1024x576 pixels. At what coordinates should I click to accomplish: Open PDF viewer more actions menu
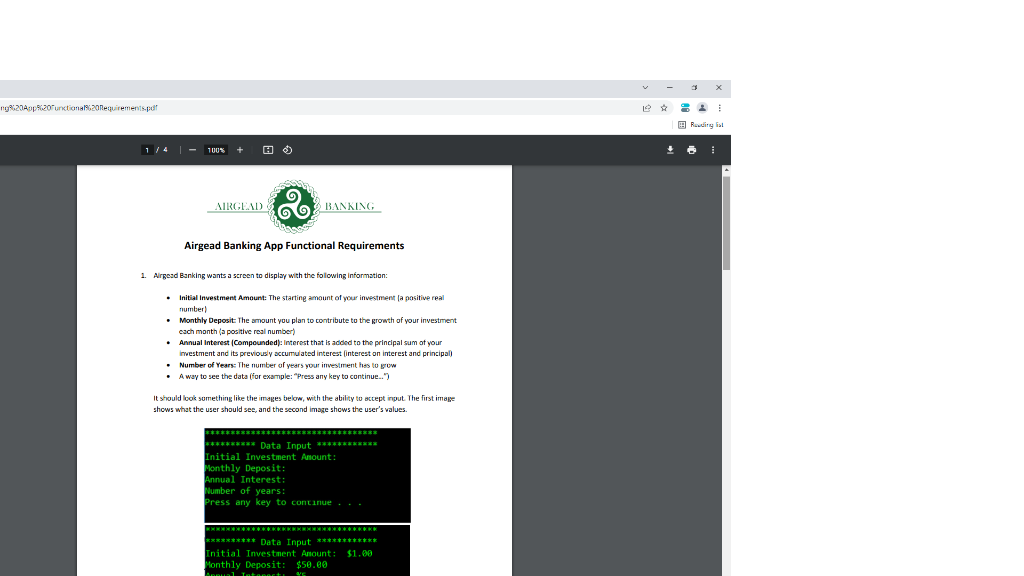click(x=713, y=150)
